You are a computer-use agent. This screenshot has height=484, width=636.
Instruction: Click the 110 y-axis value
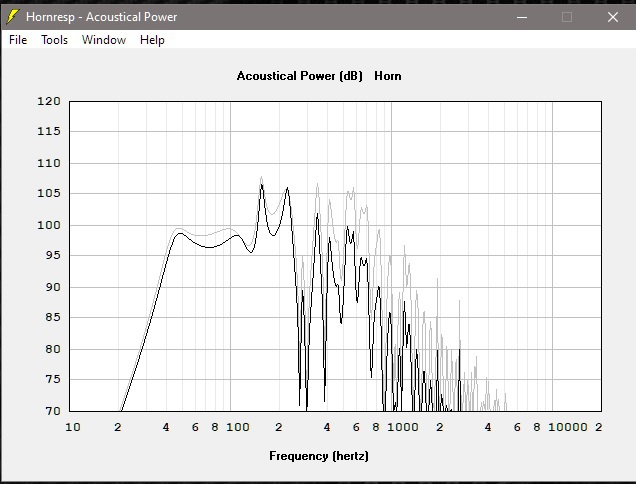pos(49,163)
